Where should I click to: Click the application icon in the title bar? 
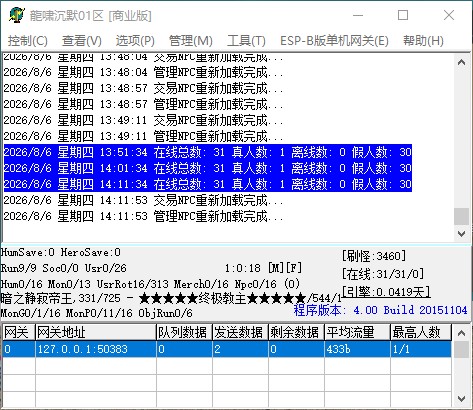(17, 15)
